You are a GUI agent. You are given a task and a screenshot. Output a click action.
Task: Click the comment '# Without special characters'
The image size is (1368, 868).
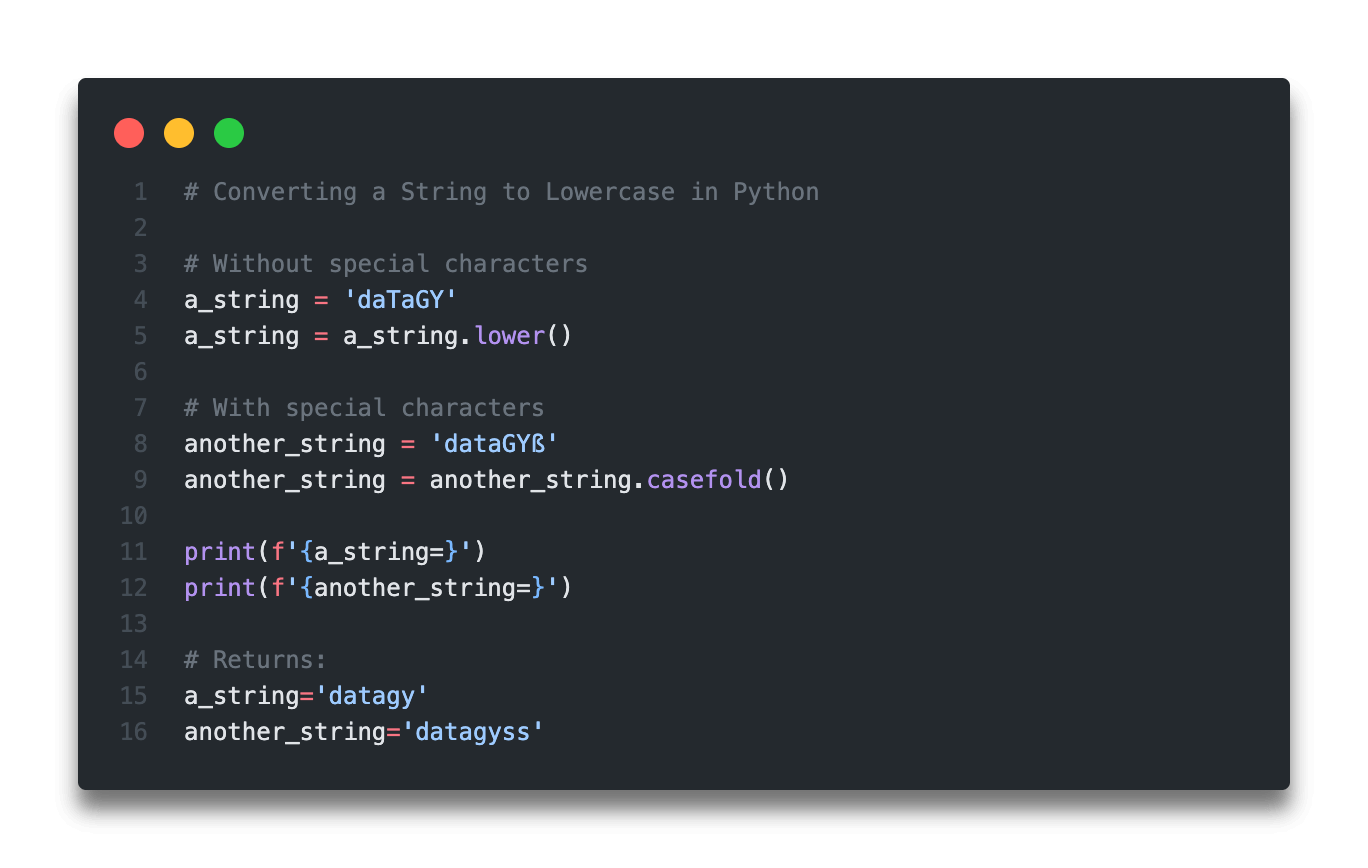tap(385, 263)
